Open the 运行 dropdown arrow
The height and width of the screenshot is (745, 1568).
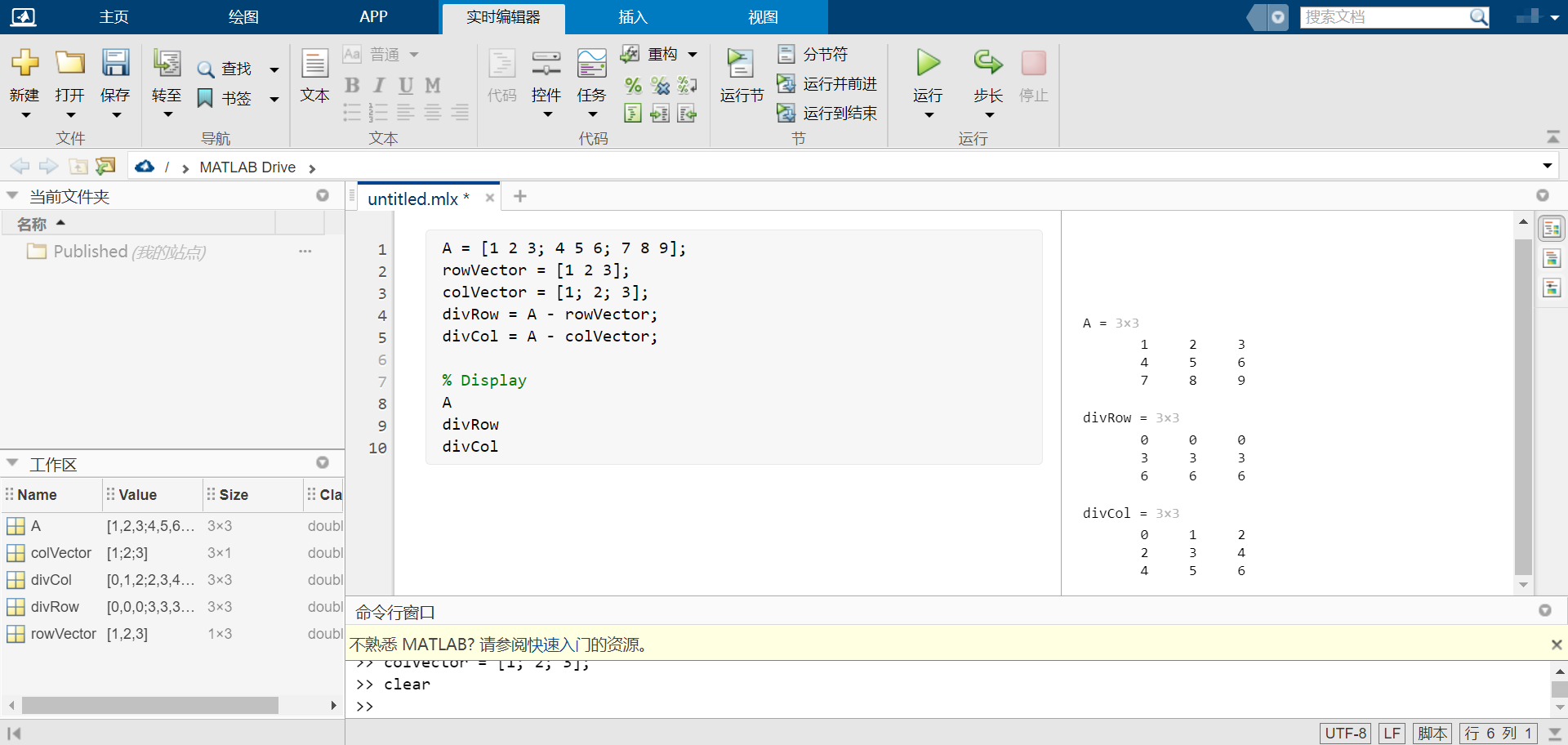[x=929, y=115]
